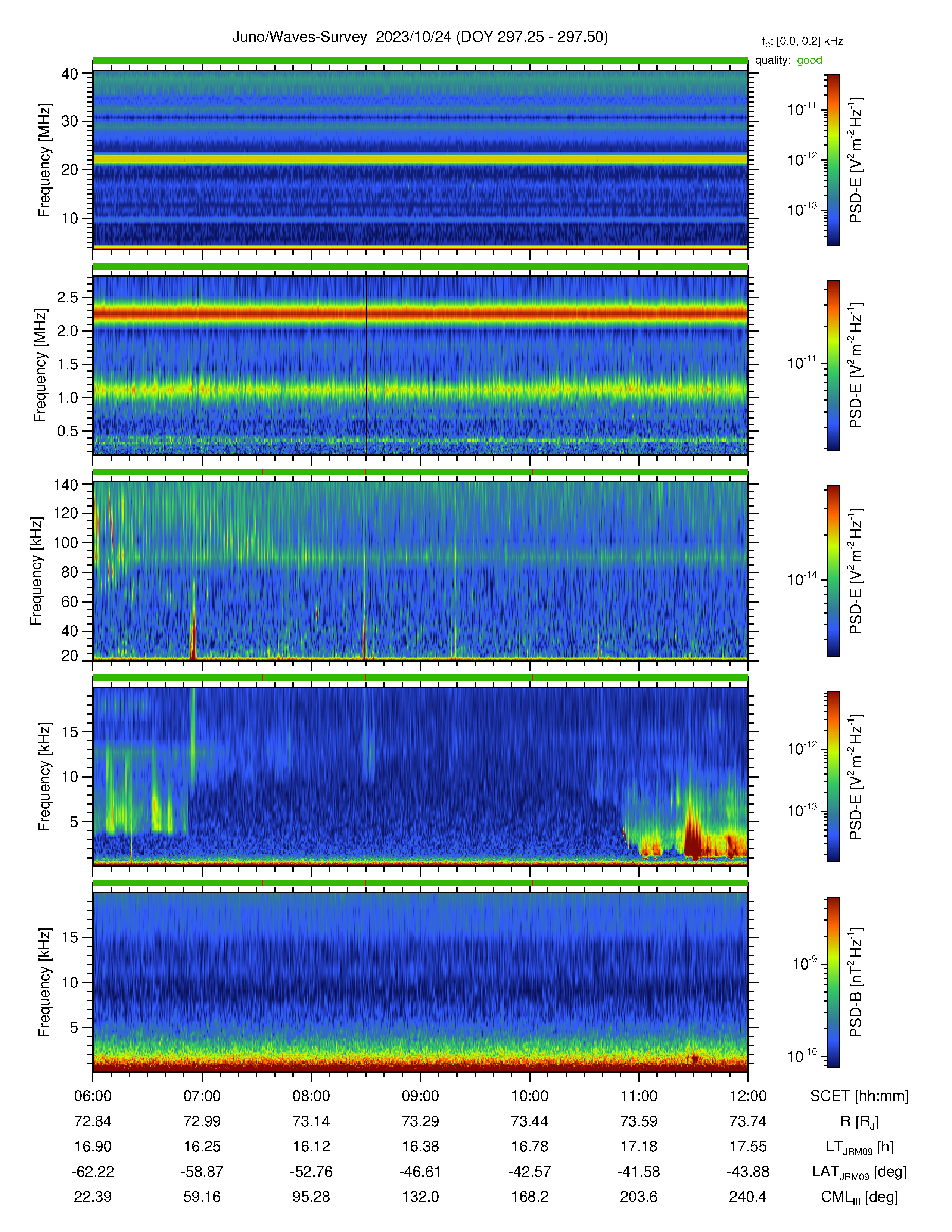
Task: Click the 11:00 SCET time label
Action: (x=639, y=1095)
